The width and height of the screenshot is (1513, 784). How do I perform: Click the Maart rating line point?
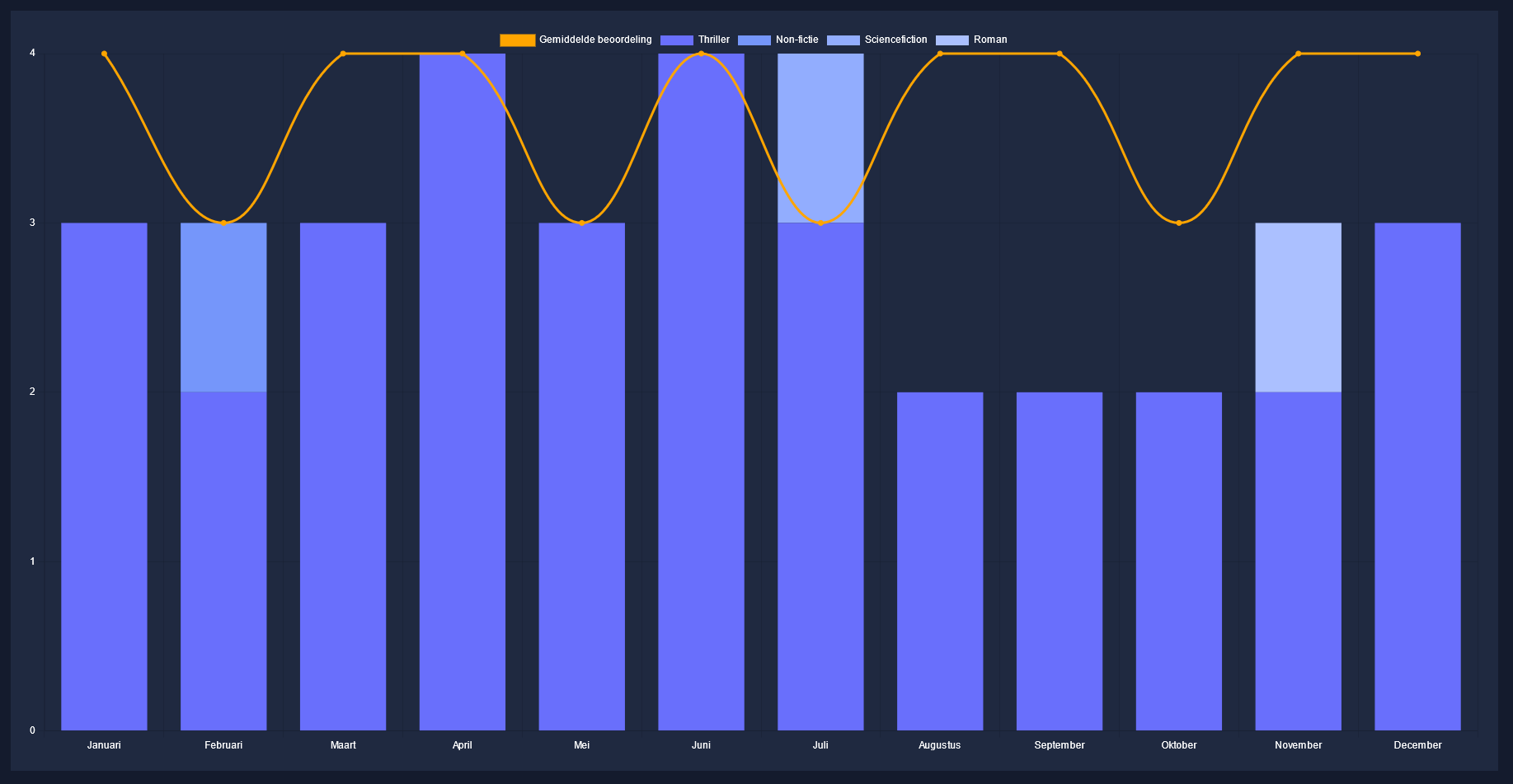pos(343,54)
